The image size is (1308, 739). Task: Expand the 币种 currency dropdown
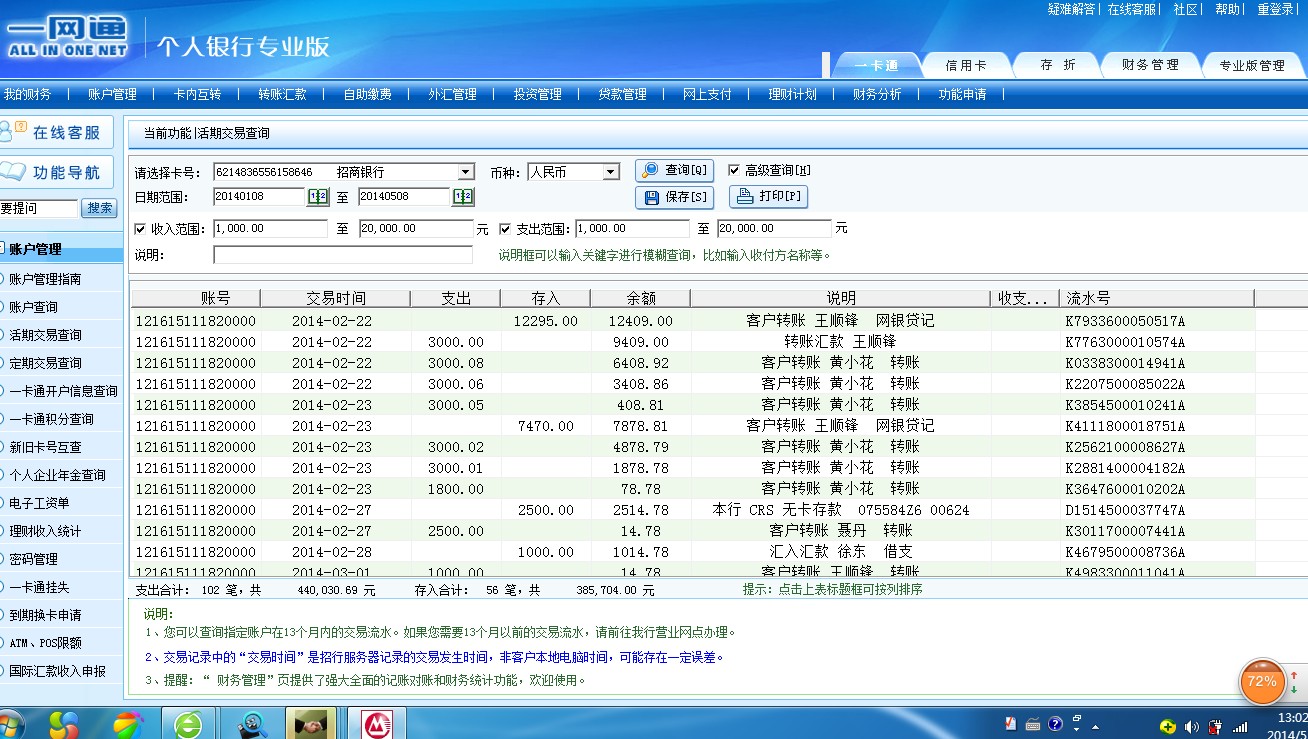pos(611,172)
